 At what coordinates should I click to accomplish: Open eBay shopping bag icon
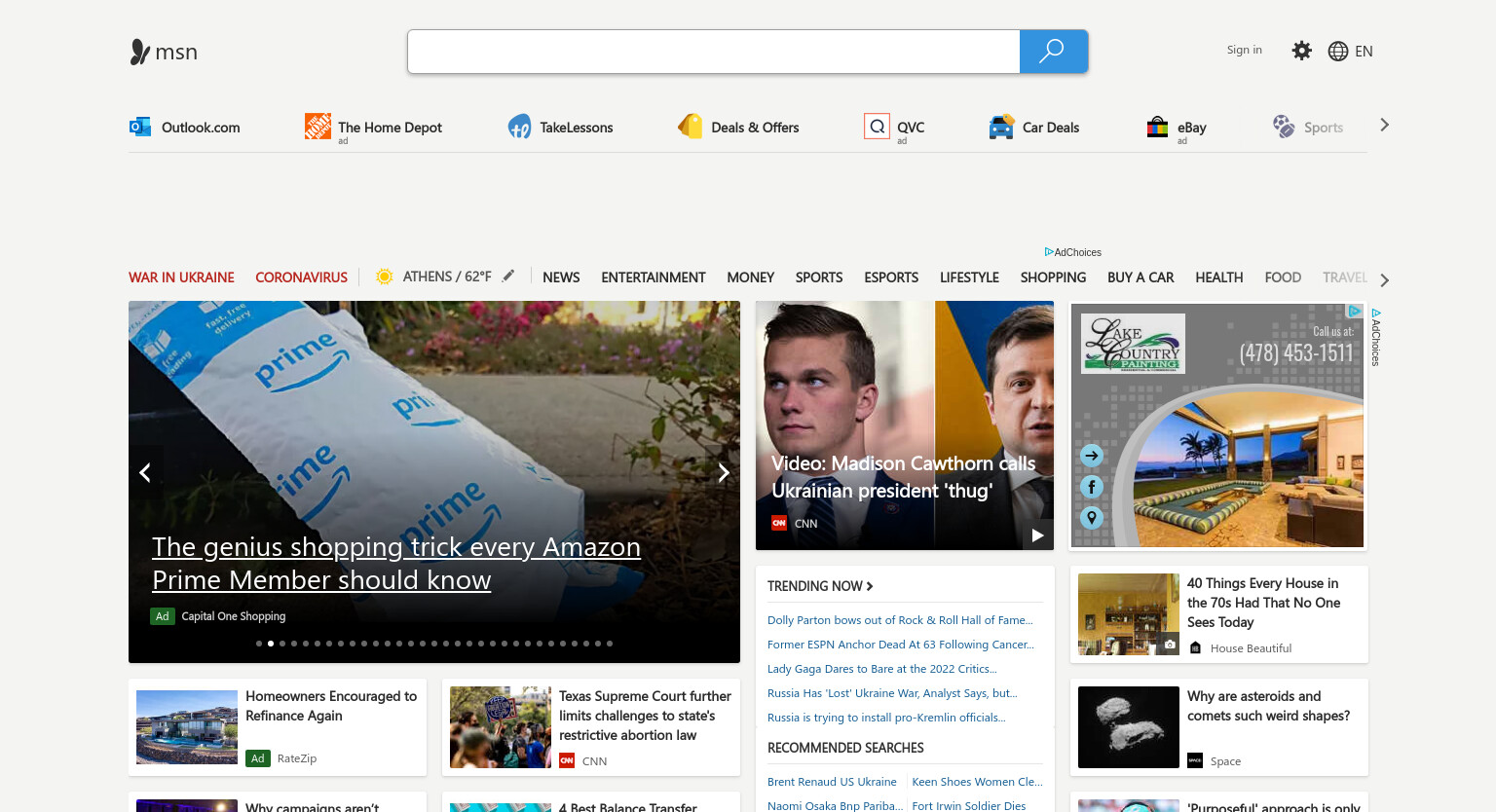1157,127
